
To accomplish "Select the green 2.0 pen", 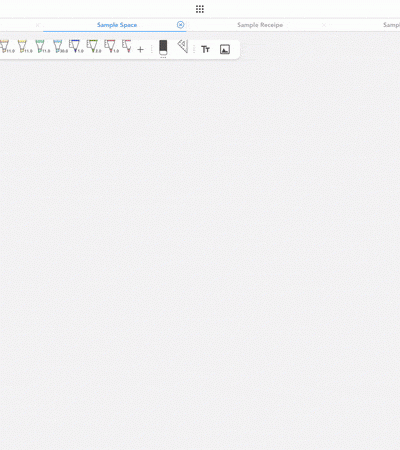I will coord(93,47).
